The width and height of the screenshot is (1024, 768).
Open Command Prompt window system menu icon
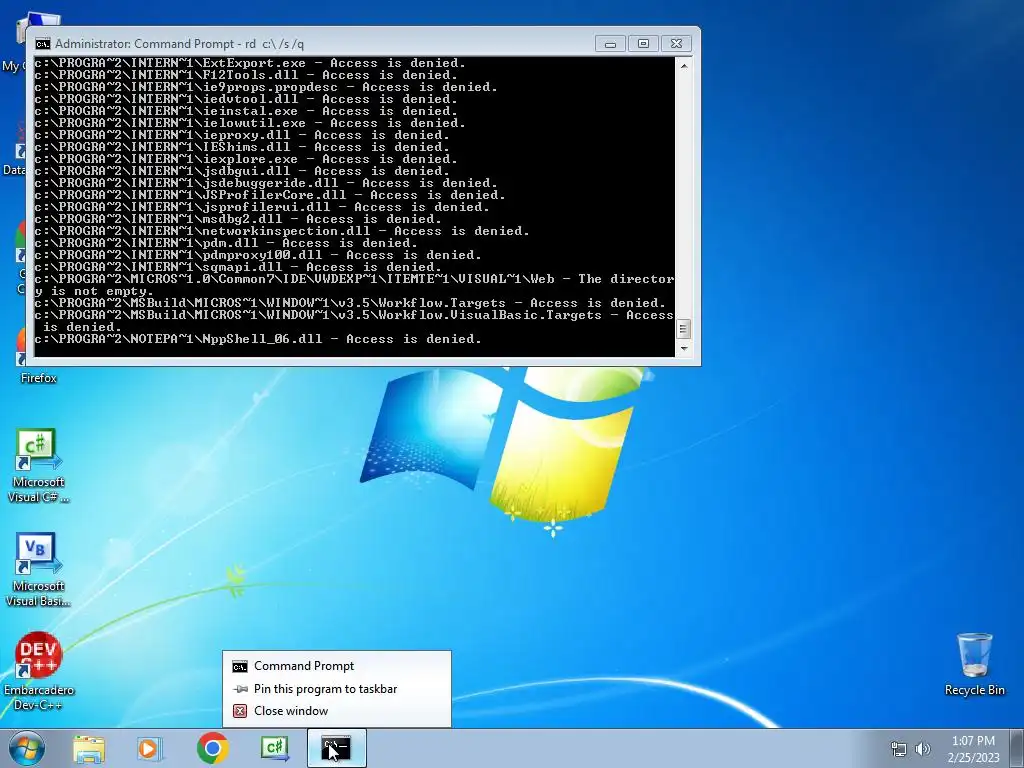(42, 44)
